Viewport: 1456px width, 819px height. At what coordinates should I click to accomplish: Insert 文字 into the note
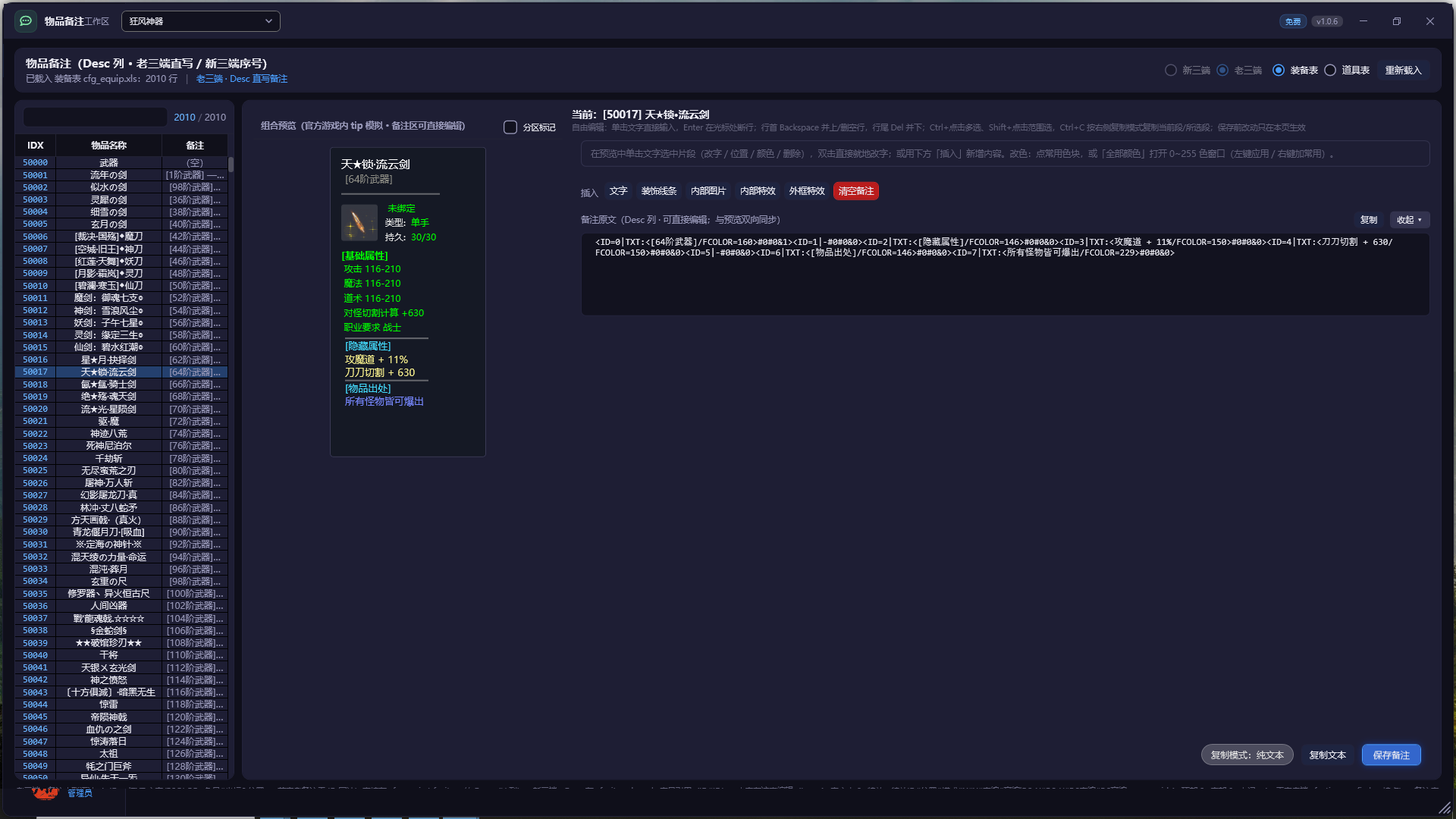point(619,191)
